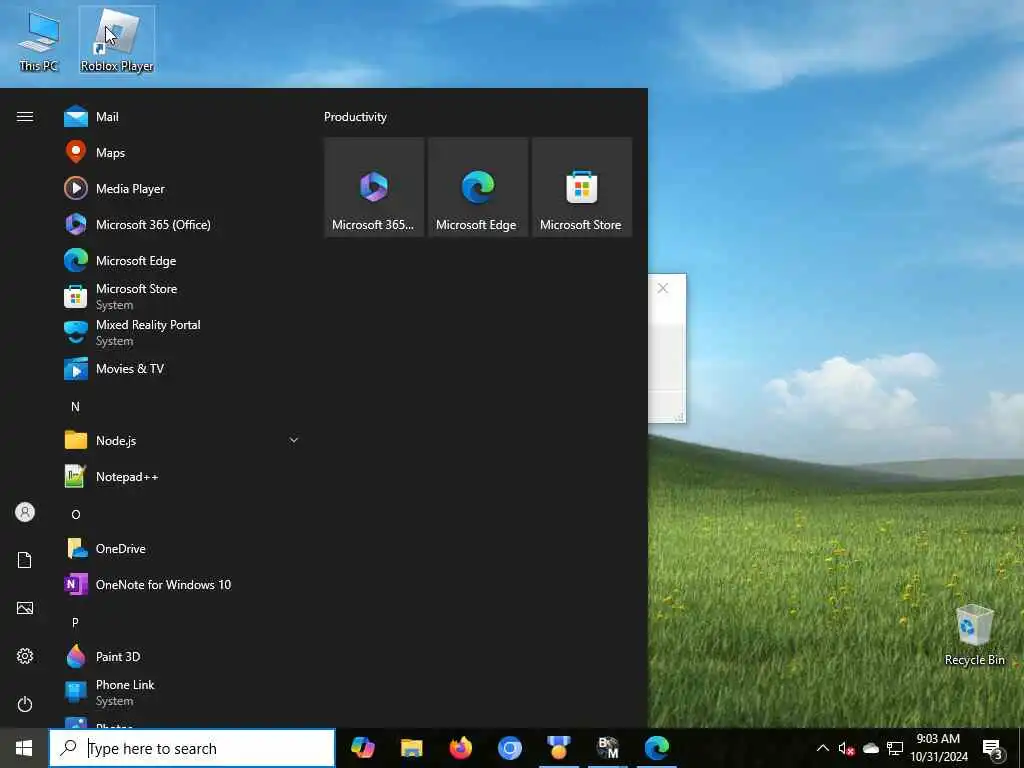Launch Firefox from the taskbar
The height and width of the screenshot is (768, 1024).
click(x=460, y=748)
